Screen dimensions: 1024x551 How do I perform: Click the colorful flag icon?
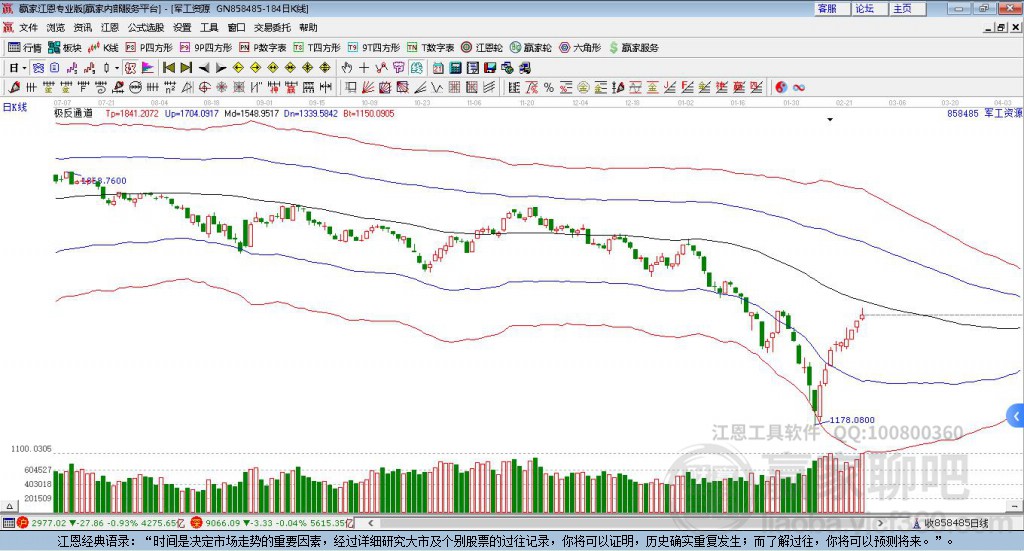pos(148,68)
